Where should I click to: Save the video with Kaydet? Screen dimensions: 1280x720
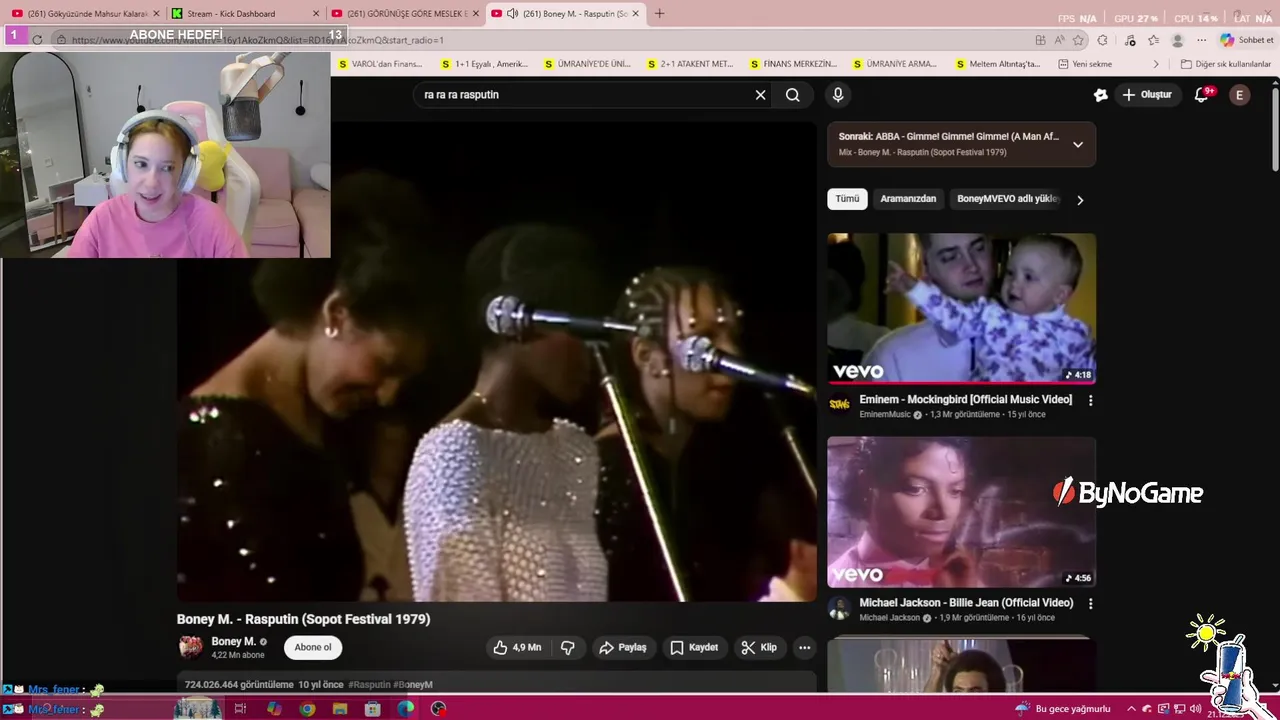(x=694, y=647)
